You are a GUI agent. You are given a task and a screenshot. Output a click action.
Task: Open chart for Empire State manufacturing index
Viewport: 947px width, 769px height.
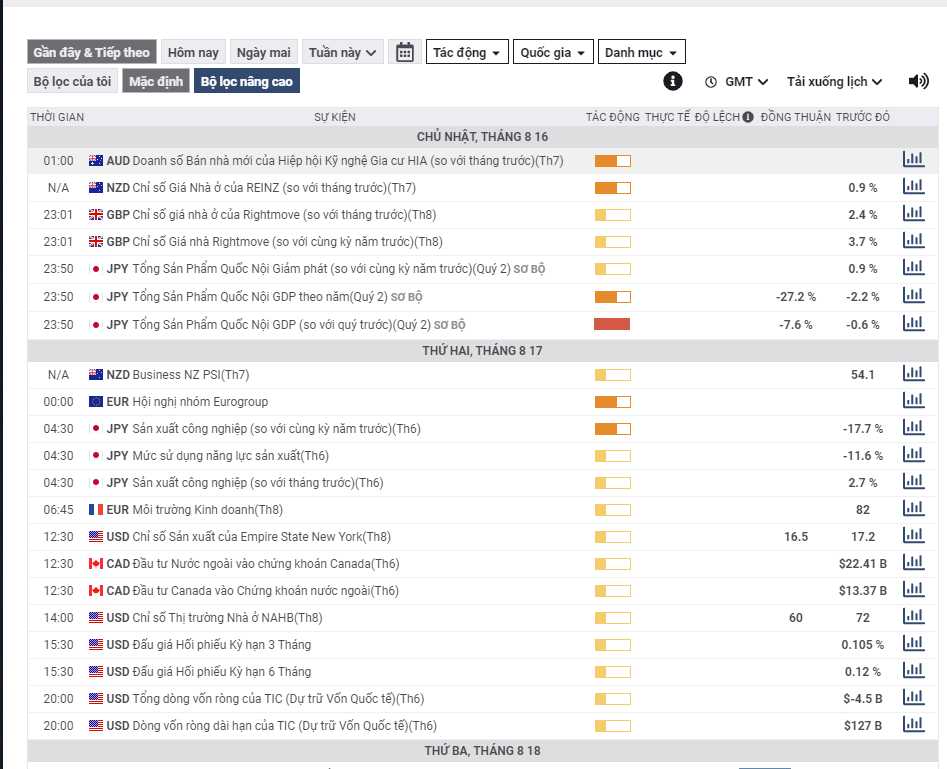coord(912,536)
